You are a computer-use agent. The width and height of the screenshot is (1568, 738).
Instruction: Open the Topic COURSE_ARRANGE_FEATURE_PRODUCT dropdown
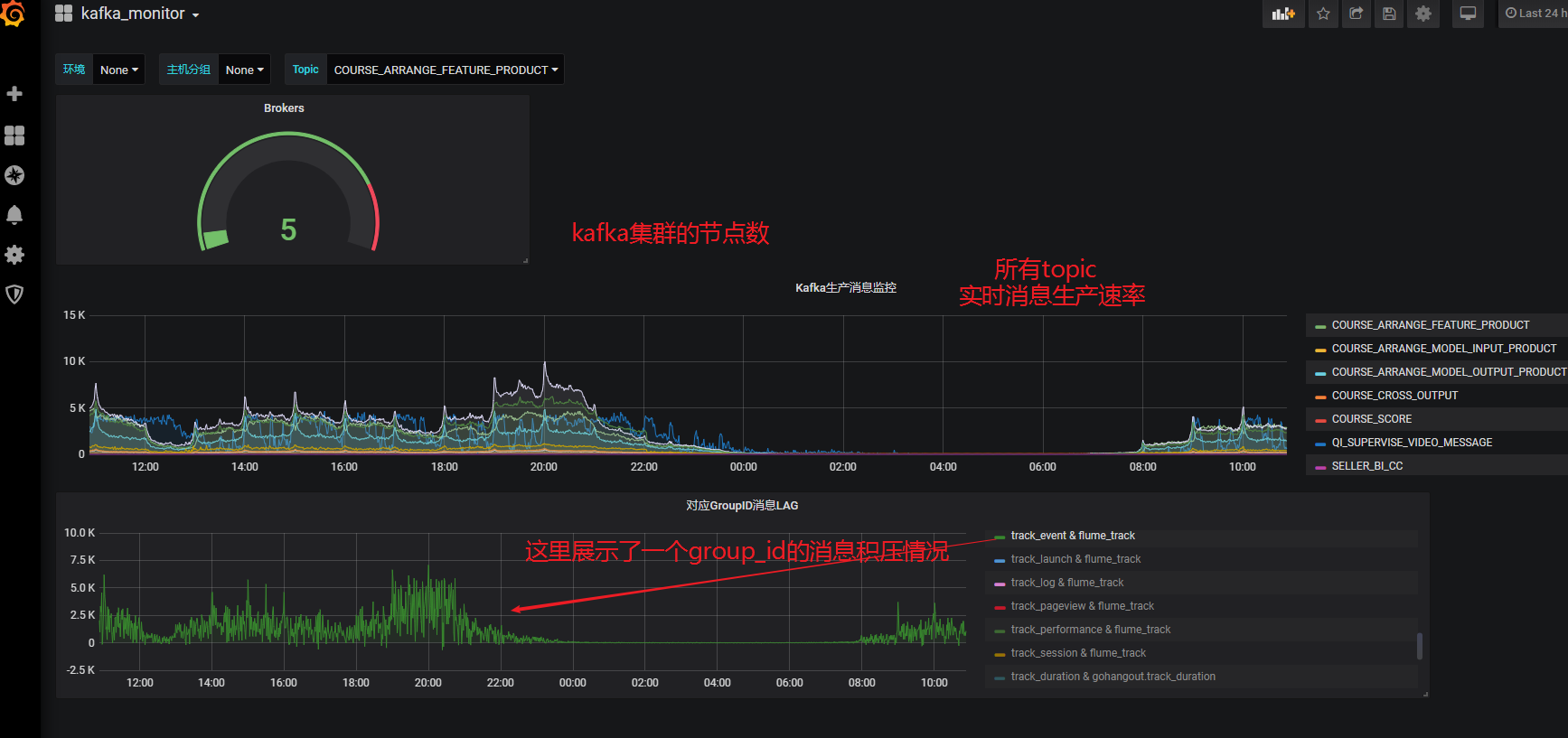pyautogui.click(x=446, y=70)
